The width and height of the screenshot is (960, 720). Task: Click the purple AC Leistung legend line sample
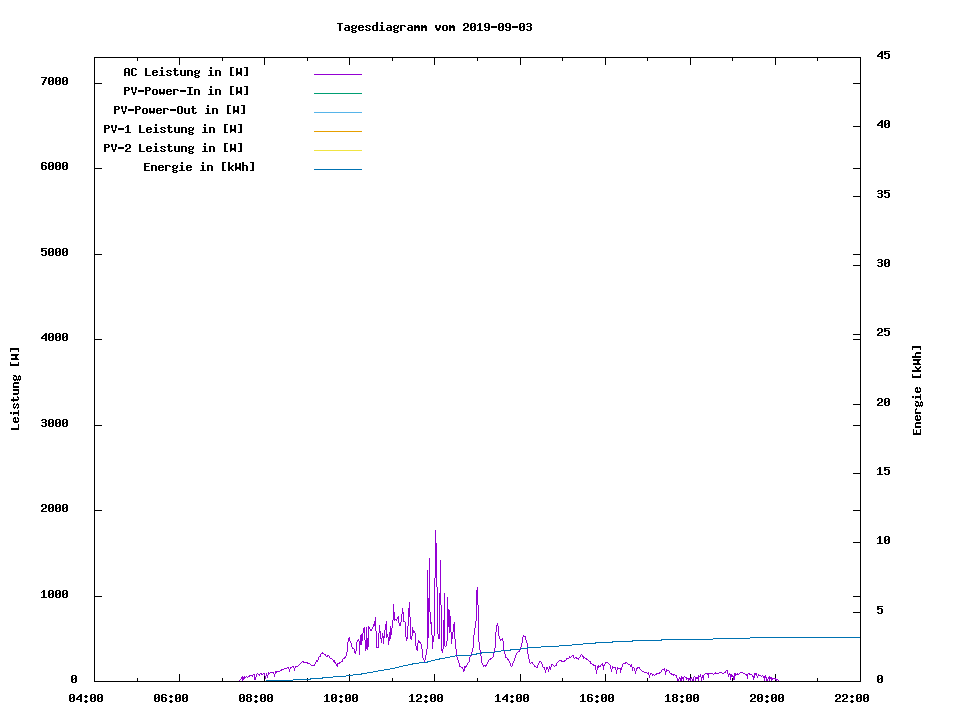tap(337, 74)
